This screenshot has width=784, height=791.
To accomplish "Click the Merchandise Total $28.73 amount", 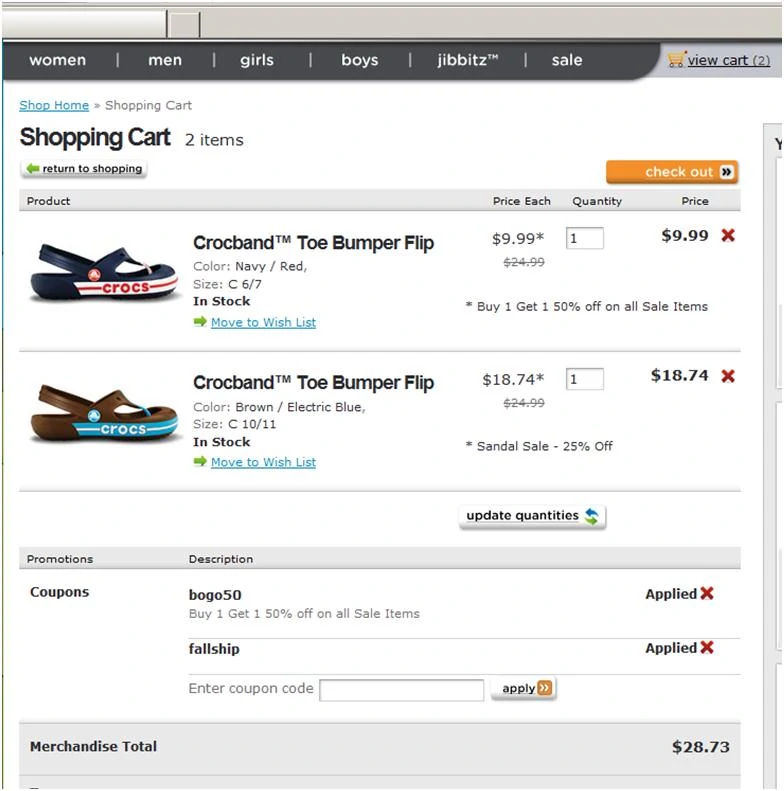I will tap(701, 747).
